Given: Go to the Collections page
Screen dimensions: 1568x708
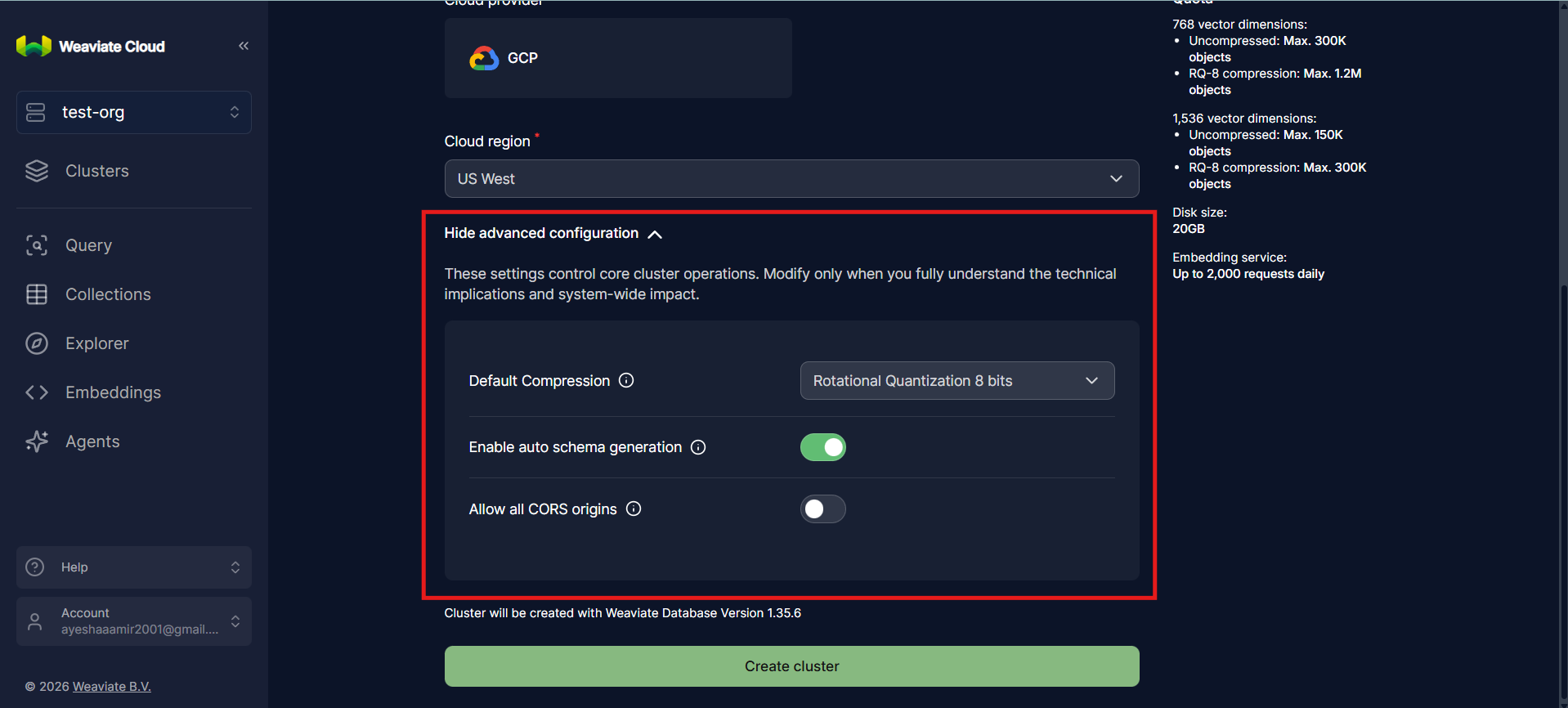Looking at the screenshot, I should coord(108,294).
